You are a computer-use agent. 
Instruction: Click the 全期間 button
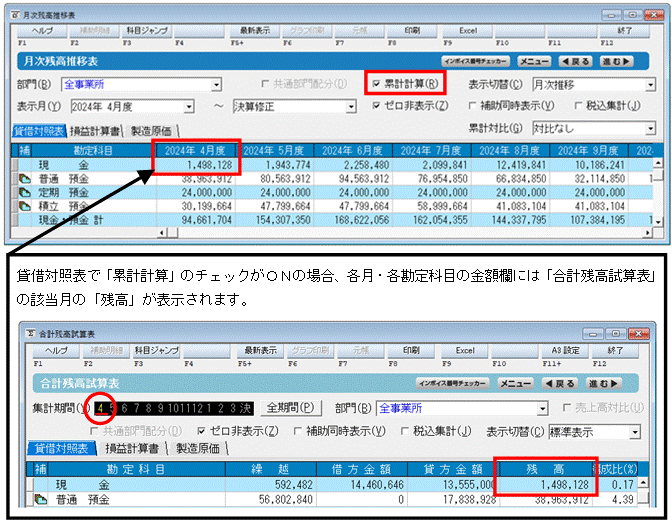290,407
